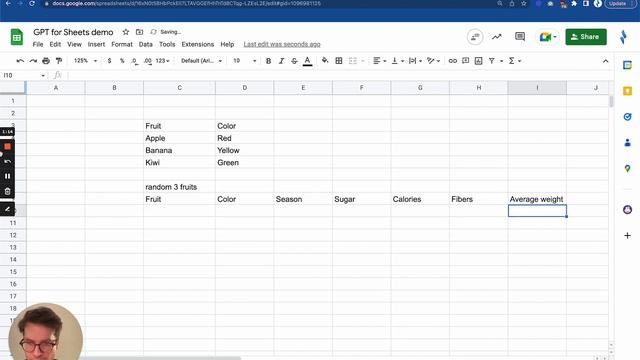Open the font family dropdown
Viewport: 640px width, 360px height.
click(201, 61)
